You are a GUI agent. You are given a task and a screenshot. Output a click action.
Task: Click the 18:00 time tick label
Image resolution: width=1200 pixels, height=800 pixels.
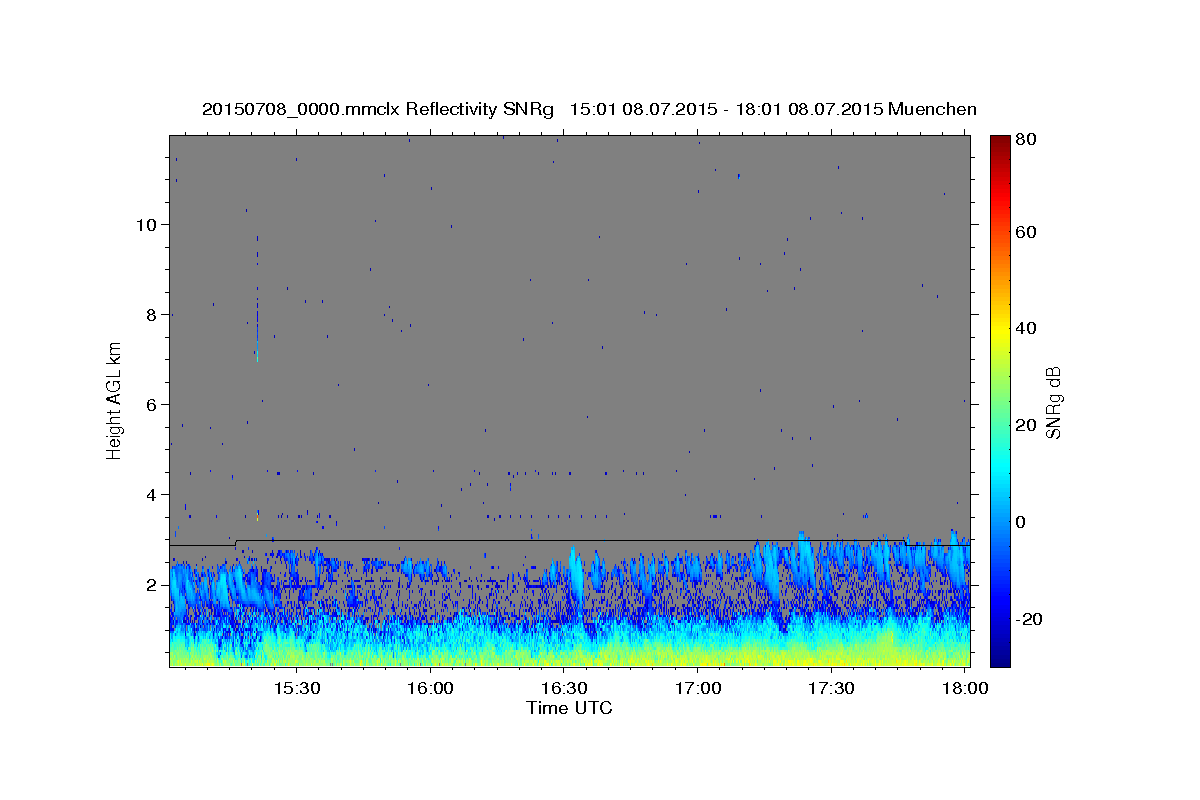965,689
